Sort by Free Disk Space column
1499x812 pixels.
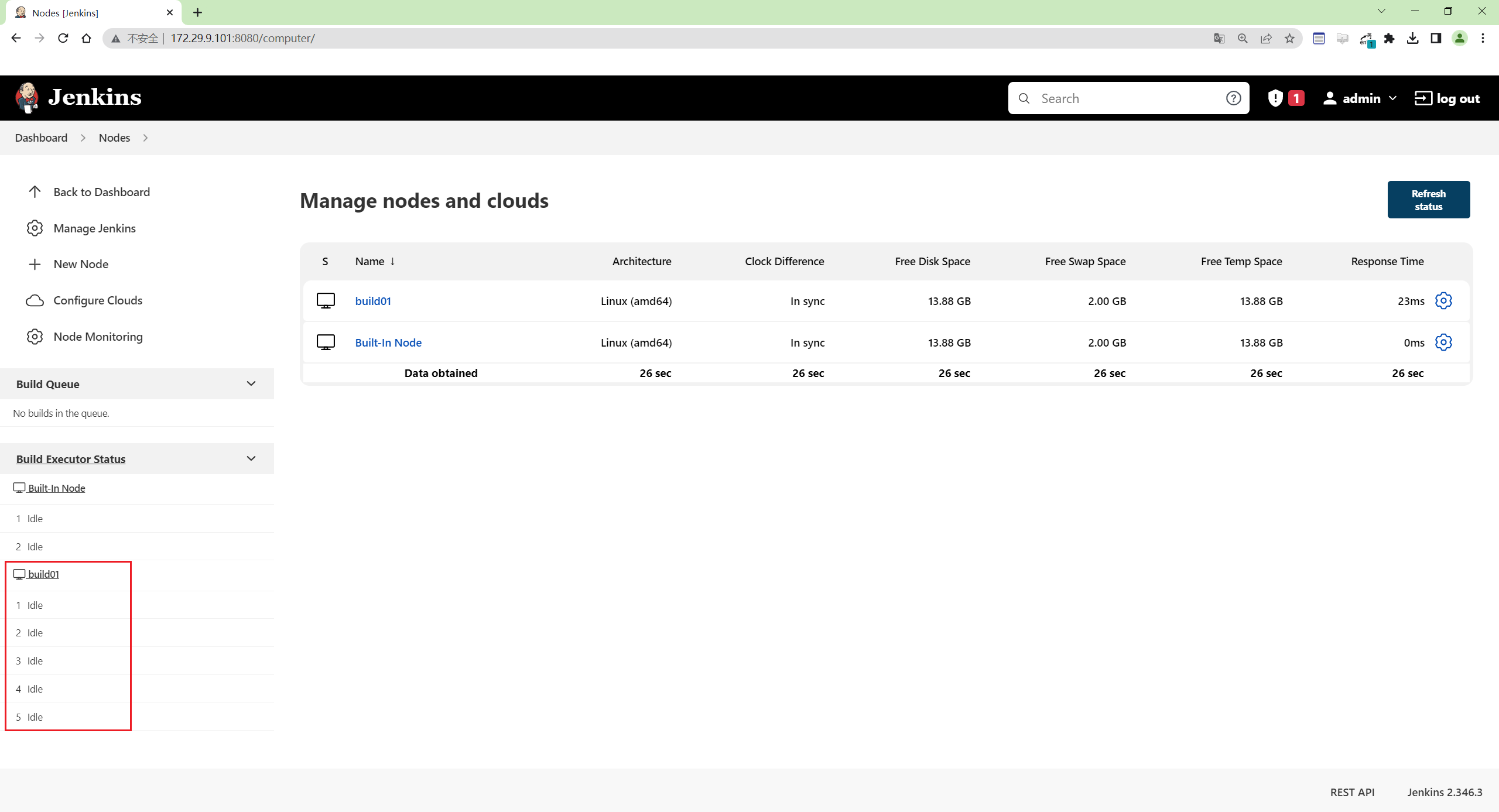(x=932, y=261)
